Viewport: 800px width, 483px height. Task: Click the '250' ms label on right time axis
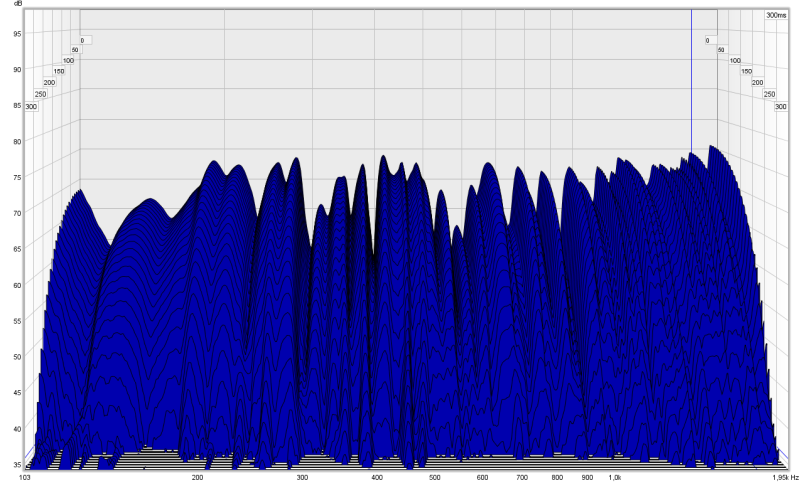click(x=769, y=94)
